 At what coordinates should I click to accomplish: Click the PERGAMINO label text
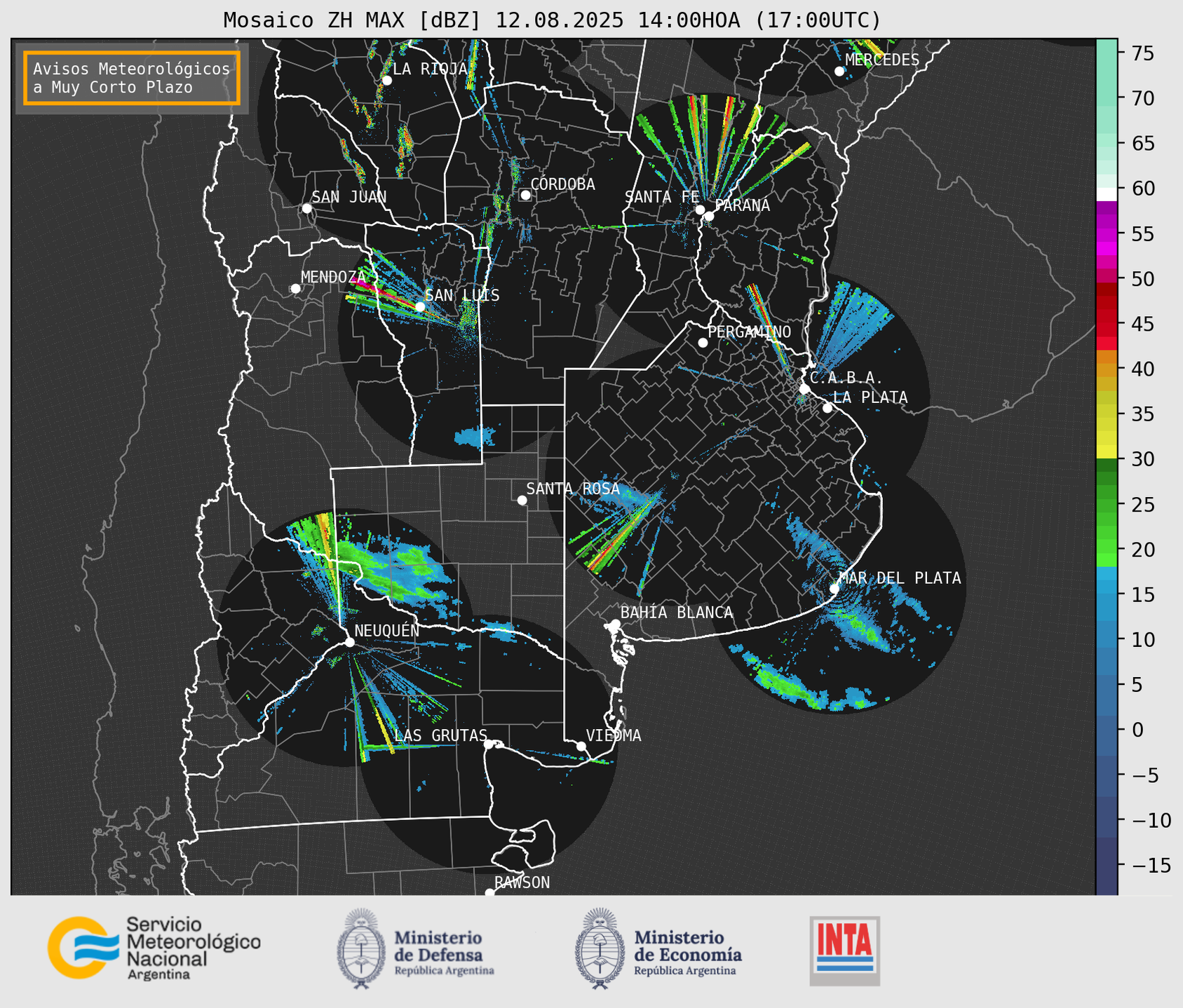click(x=750, y=332)
